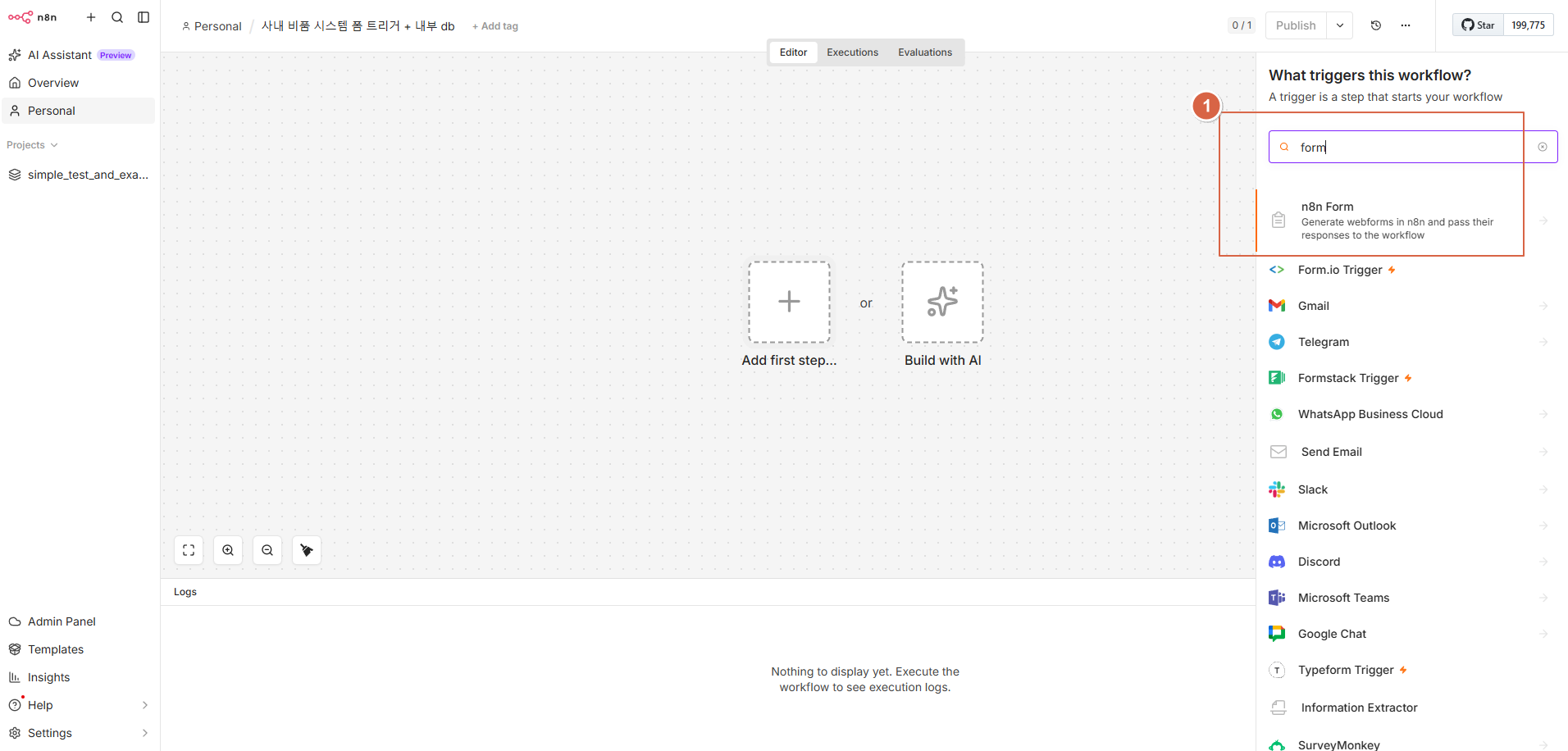The width and height of the screenshot is (1568, 751).
Task: Select the Slack trigger
Action: pos(1408,489)
